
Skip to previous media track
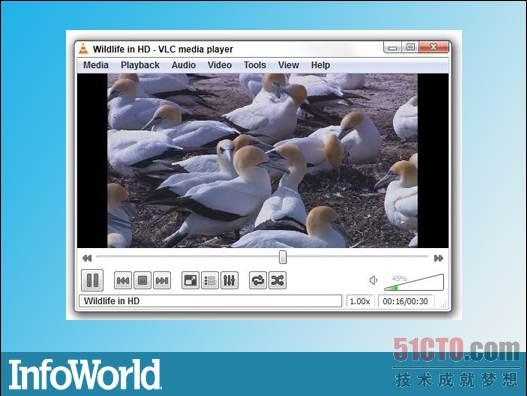tap(123, 280)
